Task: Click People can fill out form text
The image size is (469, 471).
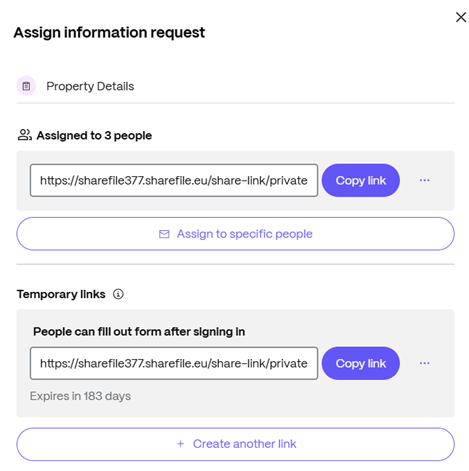Action: [139, 332]
